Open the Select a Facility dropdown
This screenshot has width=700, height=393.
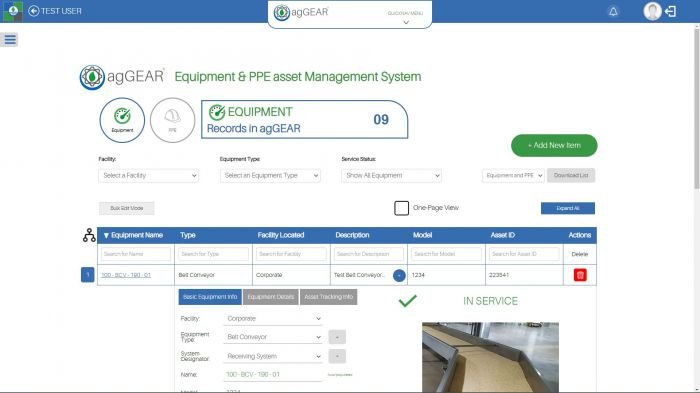(148, 176)
